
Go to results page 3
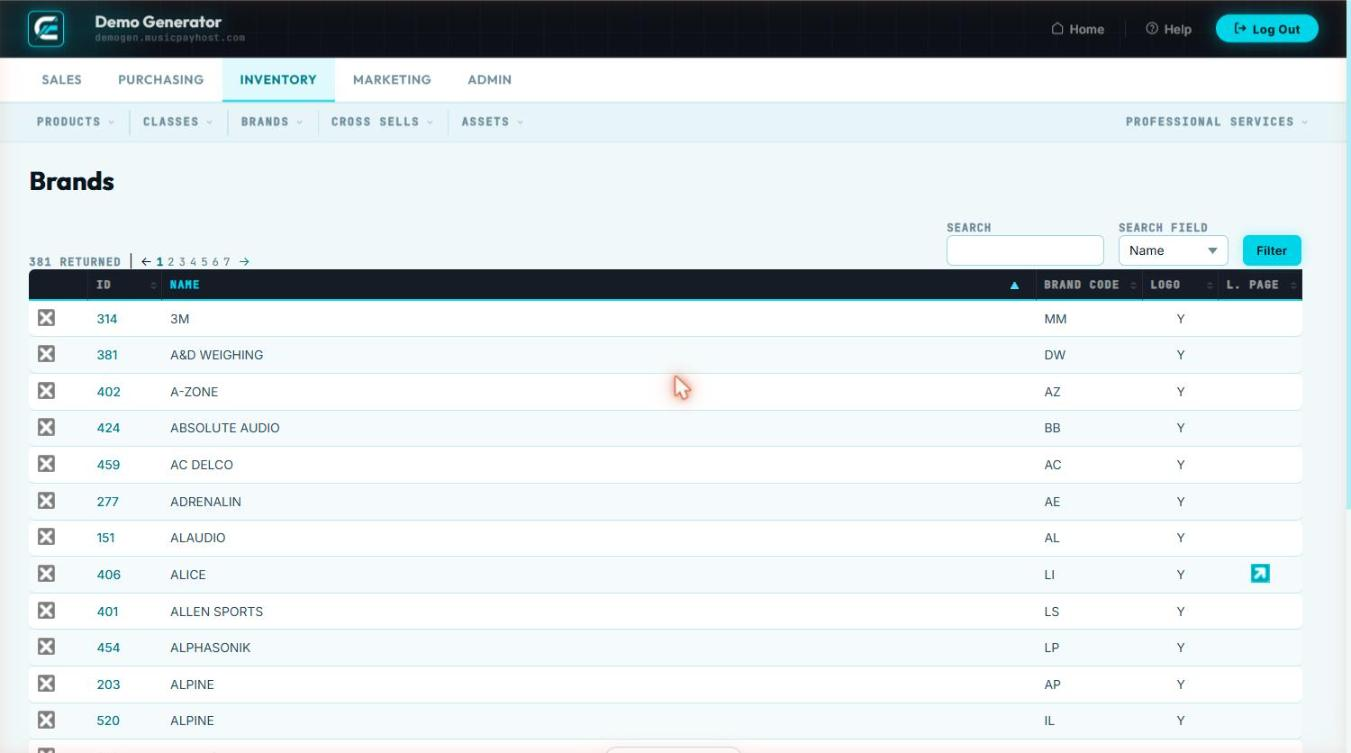[182, 262]
